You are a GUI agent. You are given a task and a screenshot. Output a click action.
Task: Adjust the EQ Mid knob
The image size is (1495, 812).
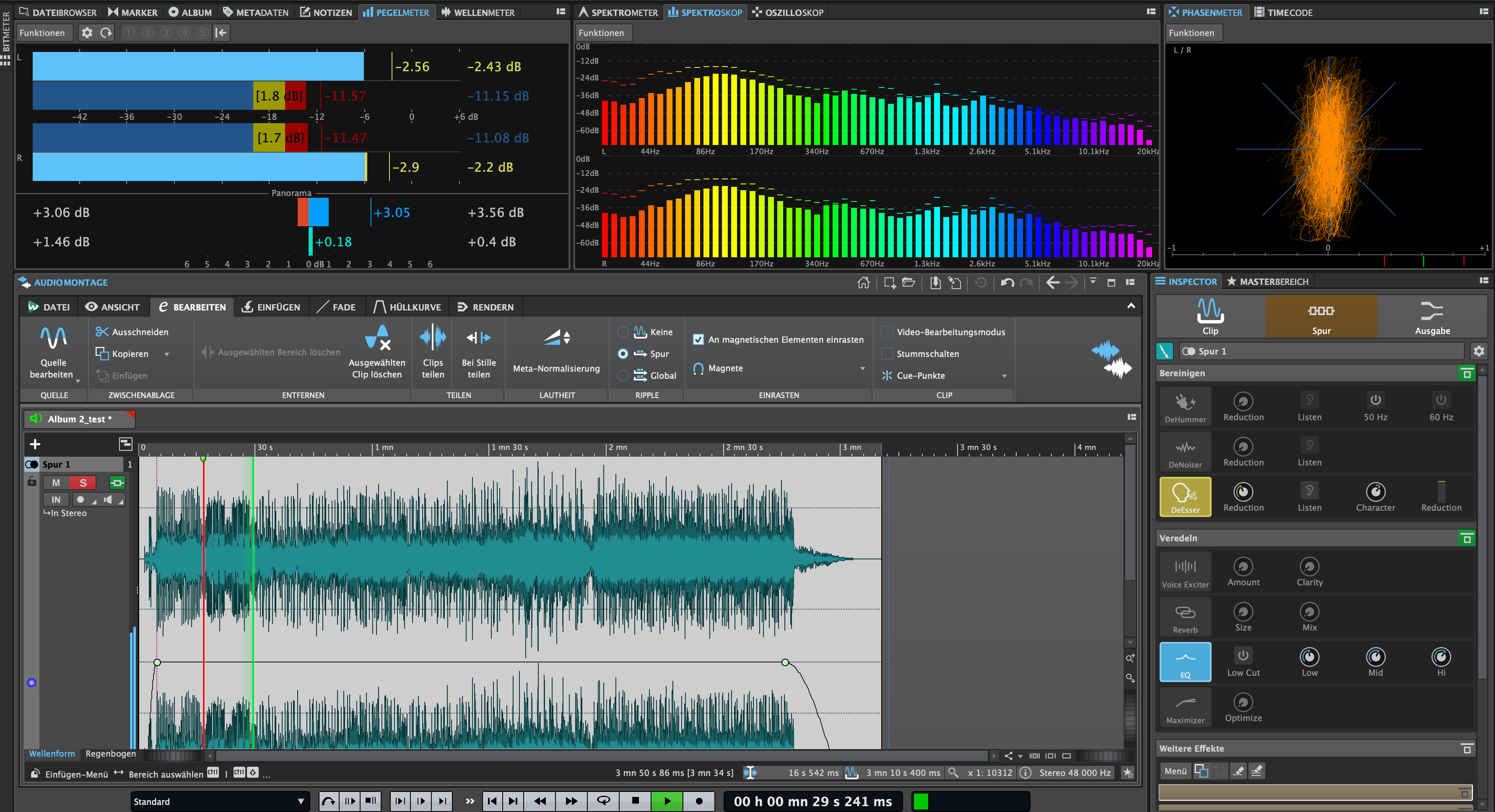[1375, 657]
